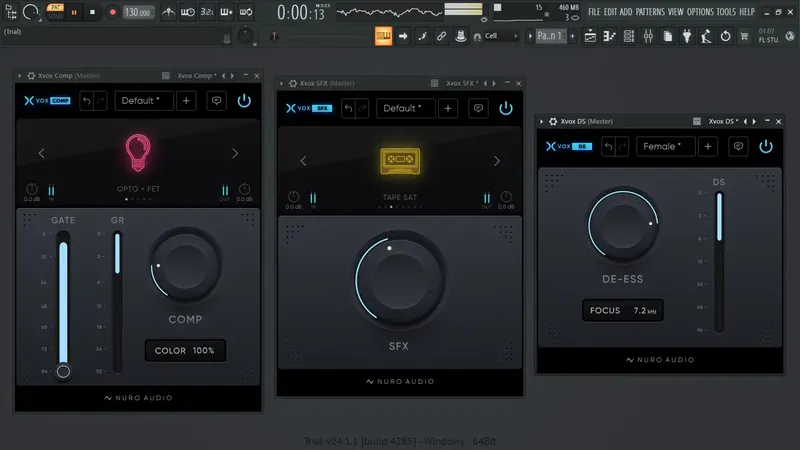Toggle the Xvox Comp power button
The image size is (800, 450).
click(x=244, y=101)
